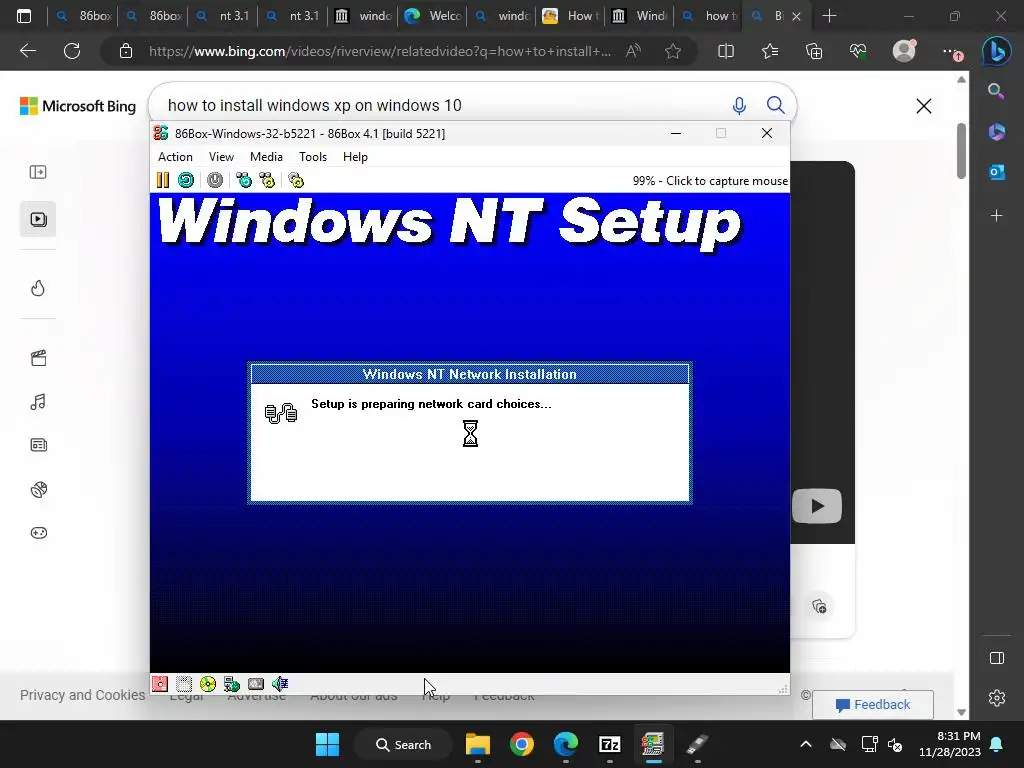The image size is (1024, 768).
Task: Close Bing video overlay with X
Action: [x=923, y=106]
